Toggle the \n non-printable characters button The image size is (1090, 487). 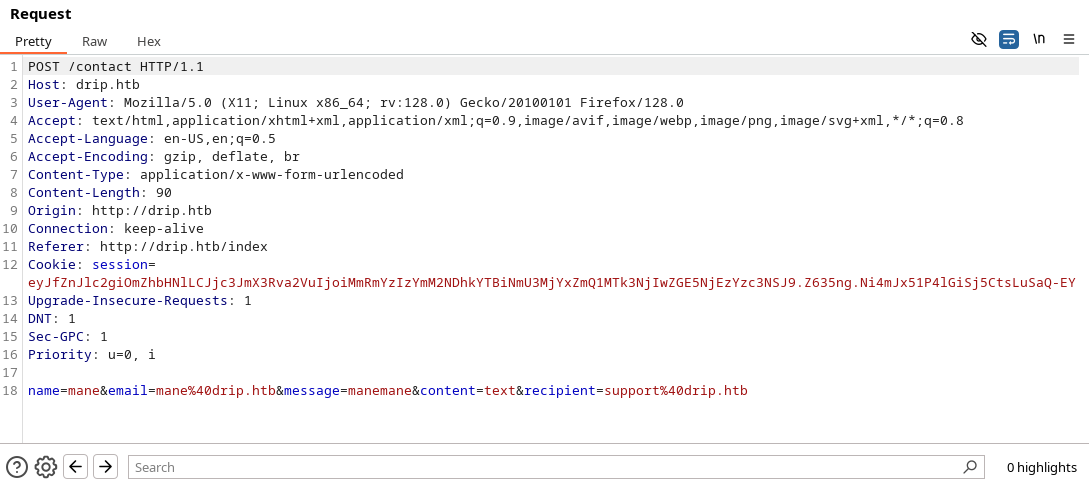point(1039,39)
